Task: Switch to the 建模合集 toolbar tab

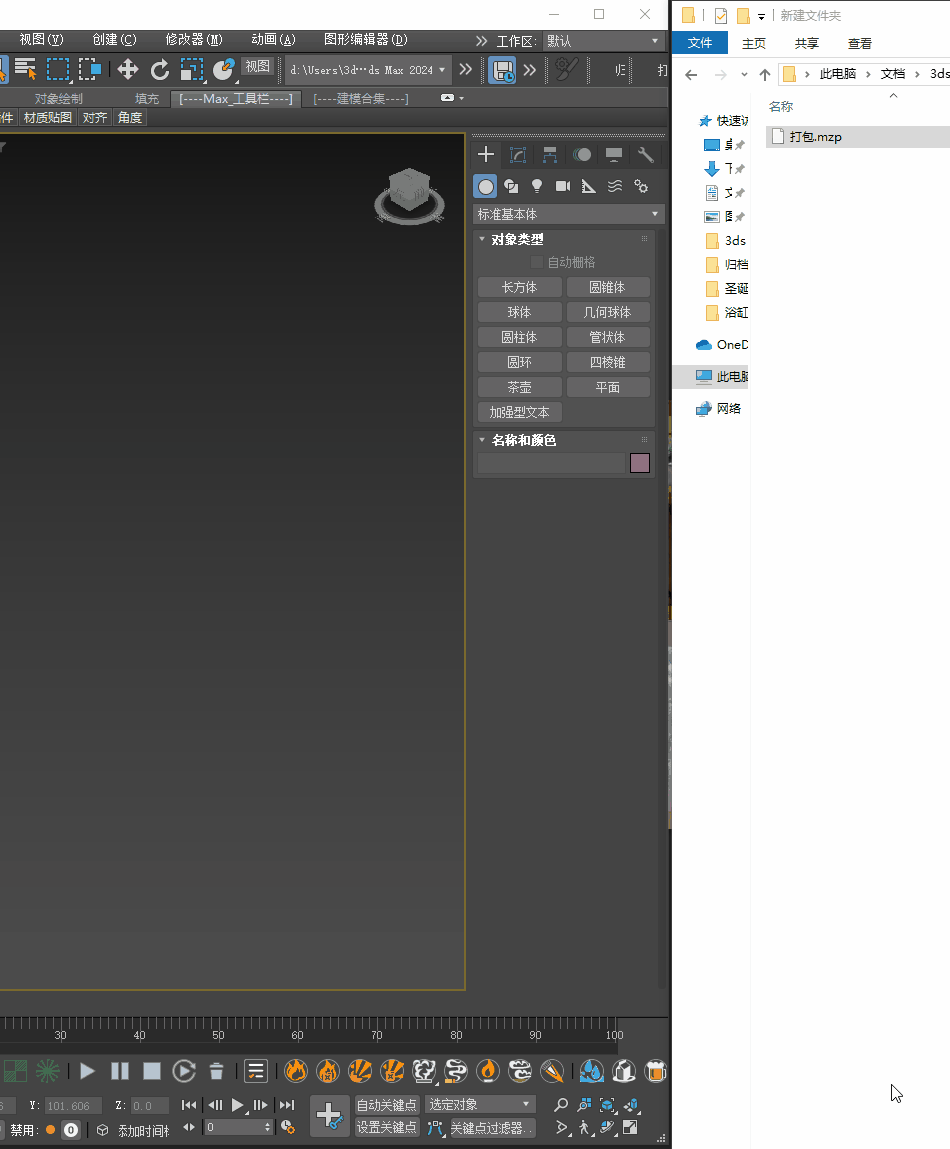Action: [360, 98]
